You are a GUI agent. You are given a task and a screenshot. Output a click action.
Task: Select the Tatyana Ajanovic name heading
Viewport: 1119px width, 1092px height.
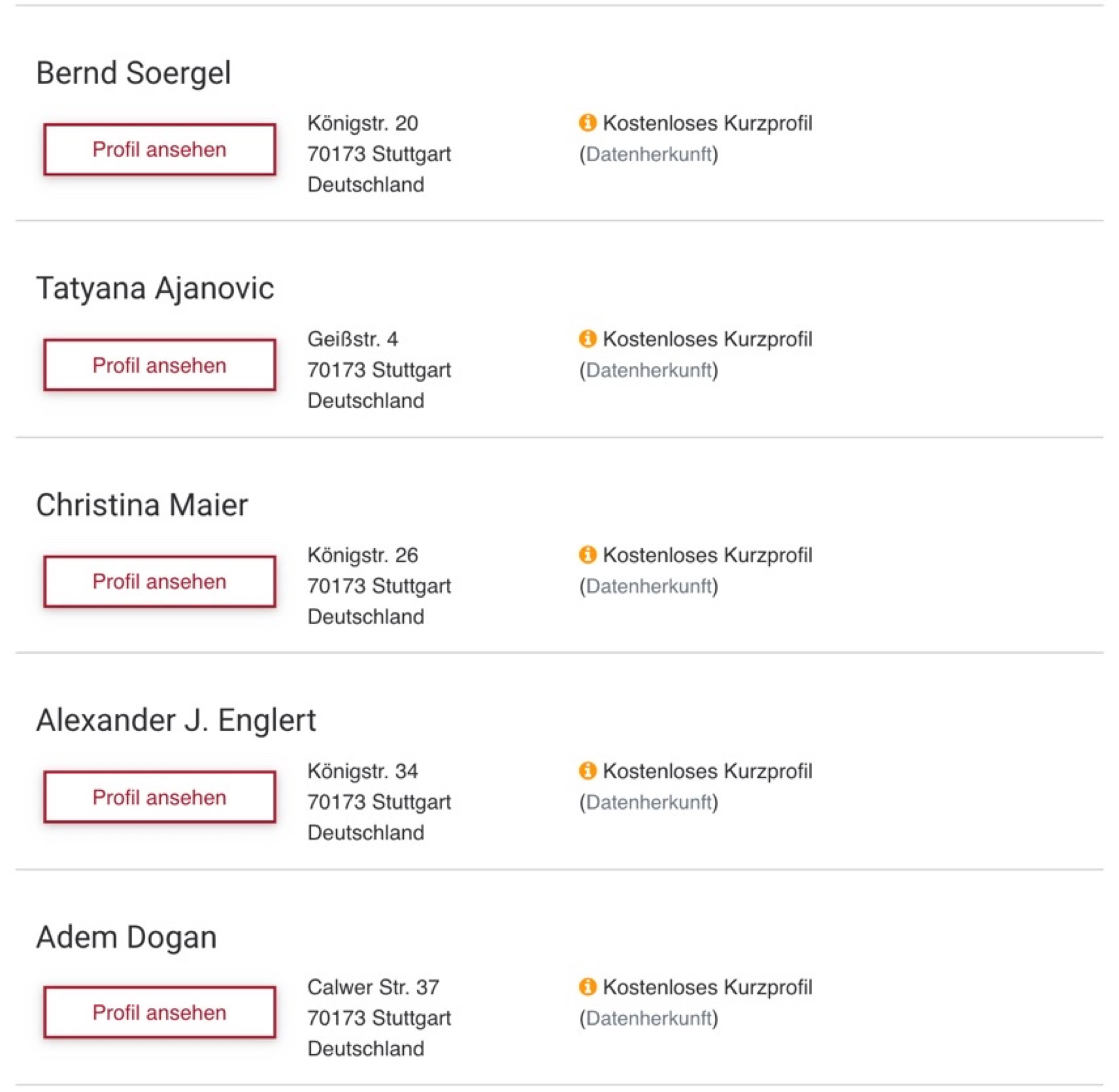tap(155, 288)
